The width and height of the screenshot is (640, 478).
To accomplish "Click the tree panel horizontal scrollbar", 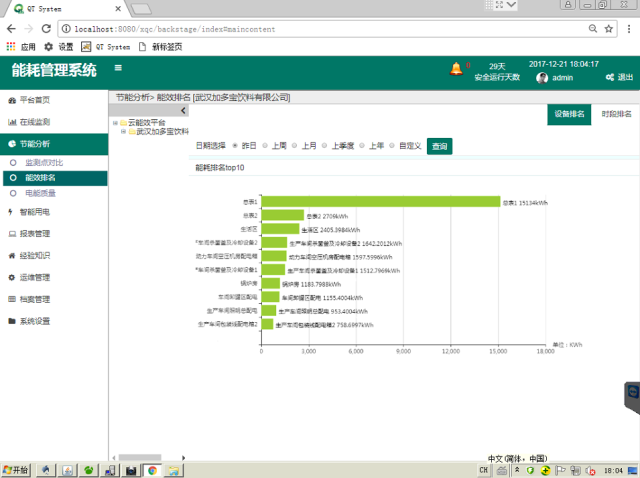I will coord(140,458).
